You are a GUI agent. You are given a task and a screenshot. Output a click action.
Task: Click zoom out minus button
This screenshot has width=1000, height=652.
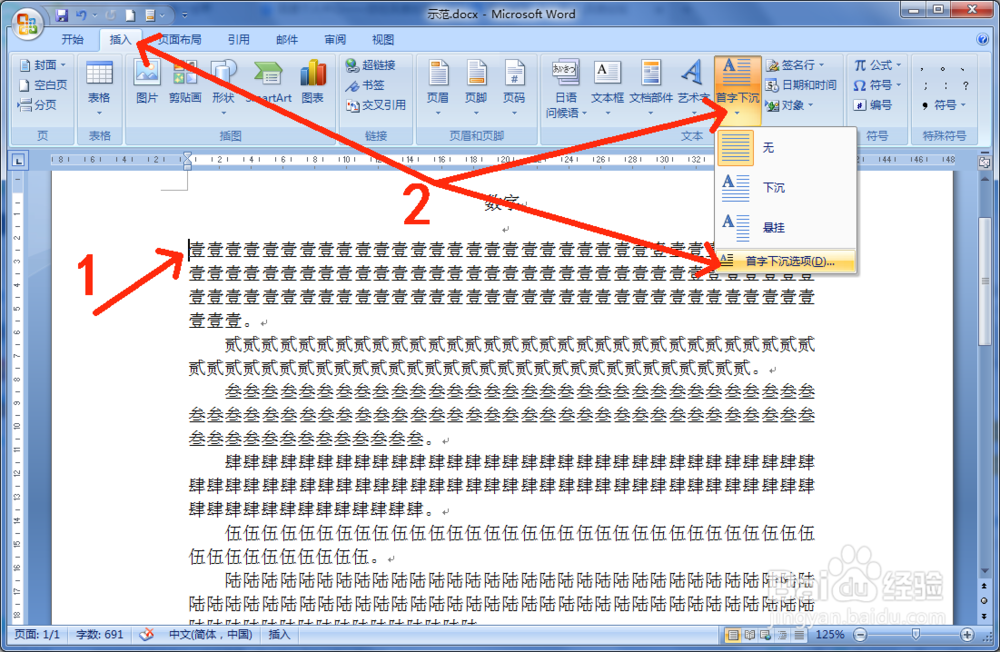tap(860, 635)
